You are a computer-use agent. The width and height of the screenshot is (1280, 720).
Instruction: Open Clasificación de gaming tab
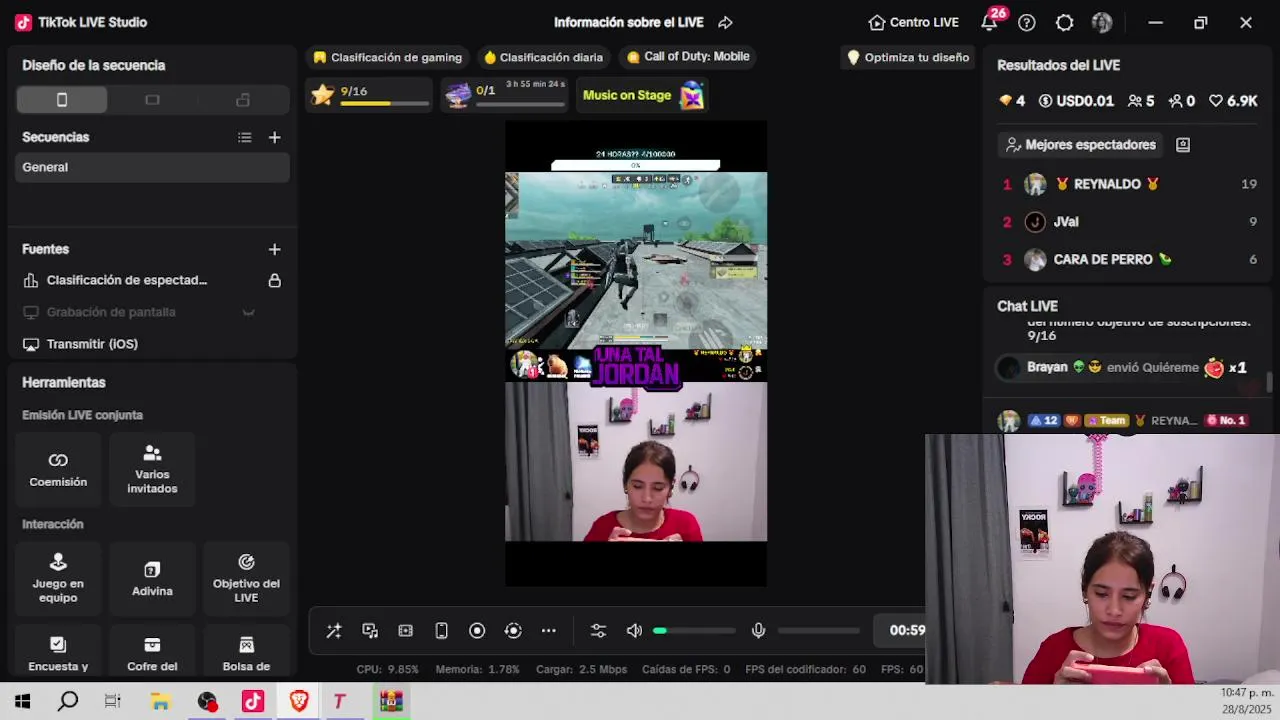(x=388, y=57)
